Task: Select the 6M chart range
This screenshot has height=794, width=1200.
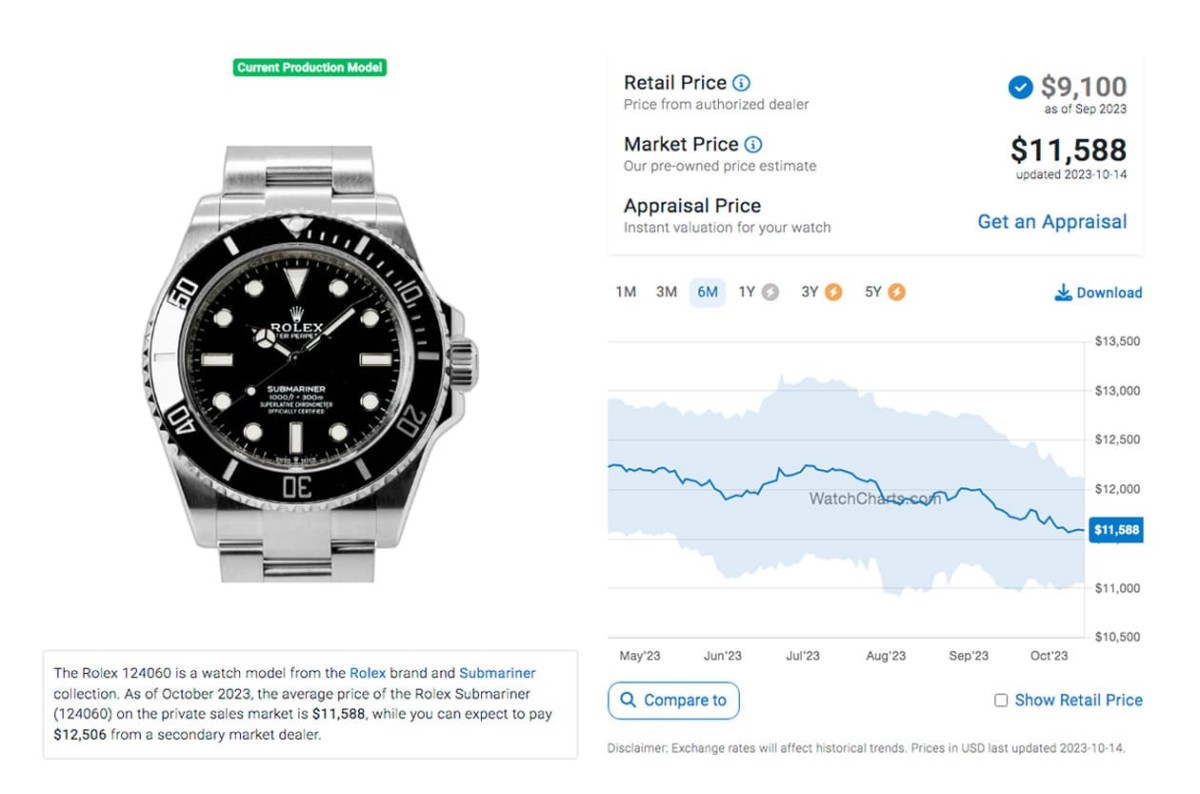Action: click(707, 292)
